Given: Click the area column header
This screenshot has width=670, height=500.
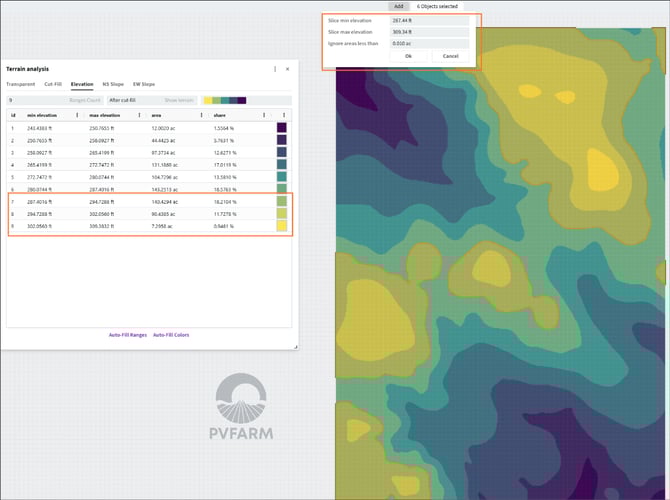Looking at the screenshot, I should pos(156,115).
